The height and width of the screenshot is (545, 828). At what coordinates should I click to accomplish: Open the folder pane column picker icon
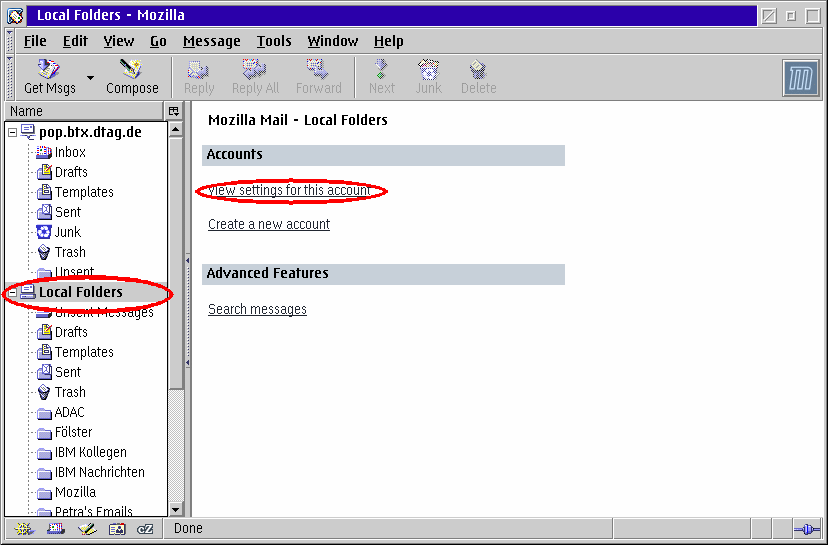click(174, 111)
